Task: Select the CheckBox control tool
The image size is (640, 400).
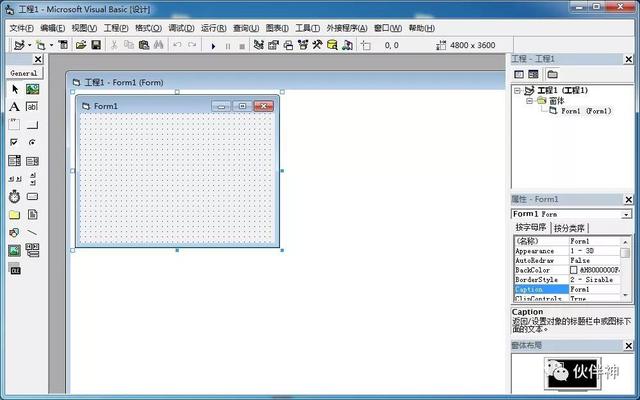Action: [14, 142]
